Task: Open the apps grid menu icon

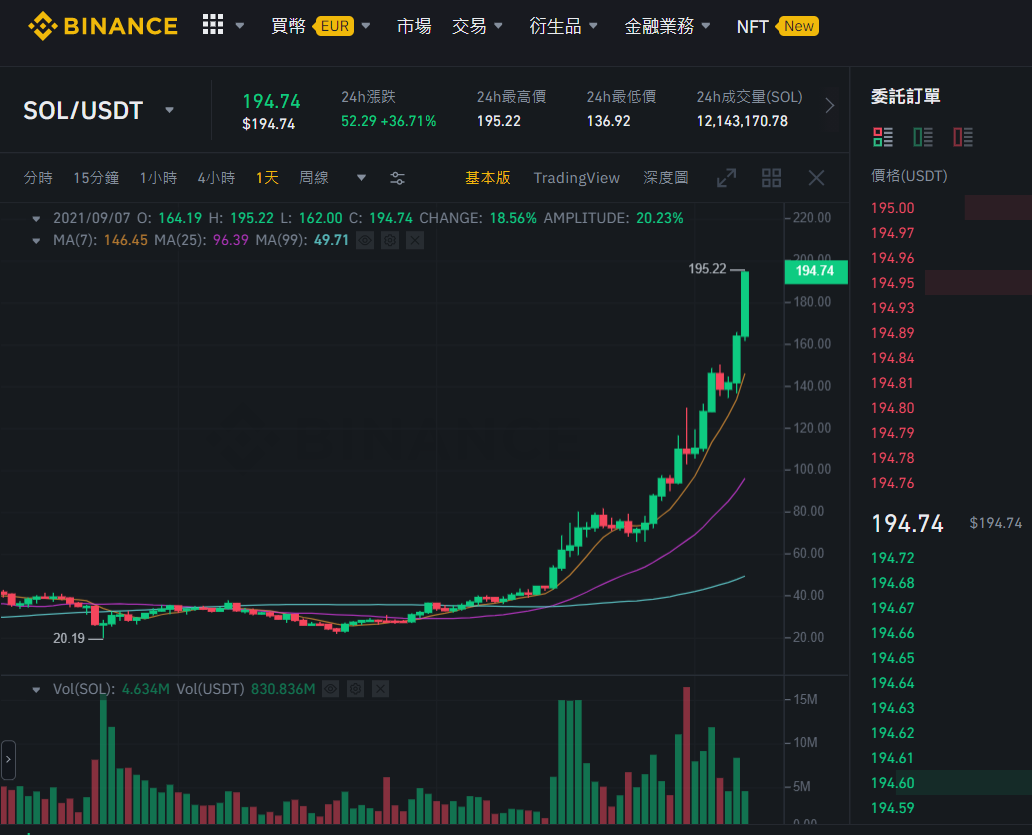Action: click(x=213, y=25)
